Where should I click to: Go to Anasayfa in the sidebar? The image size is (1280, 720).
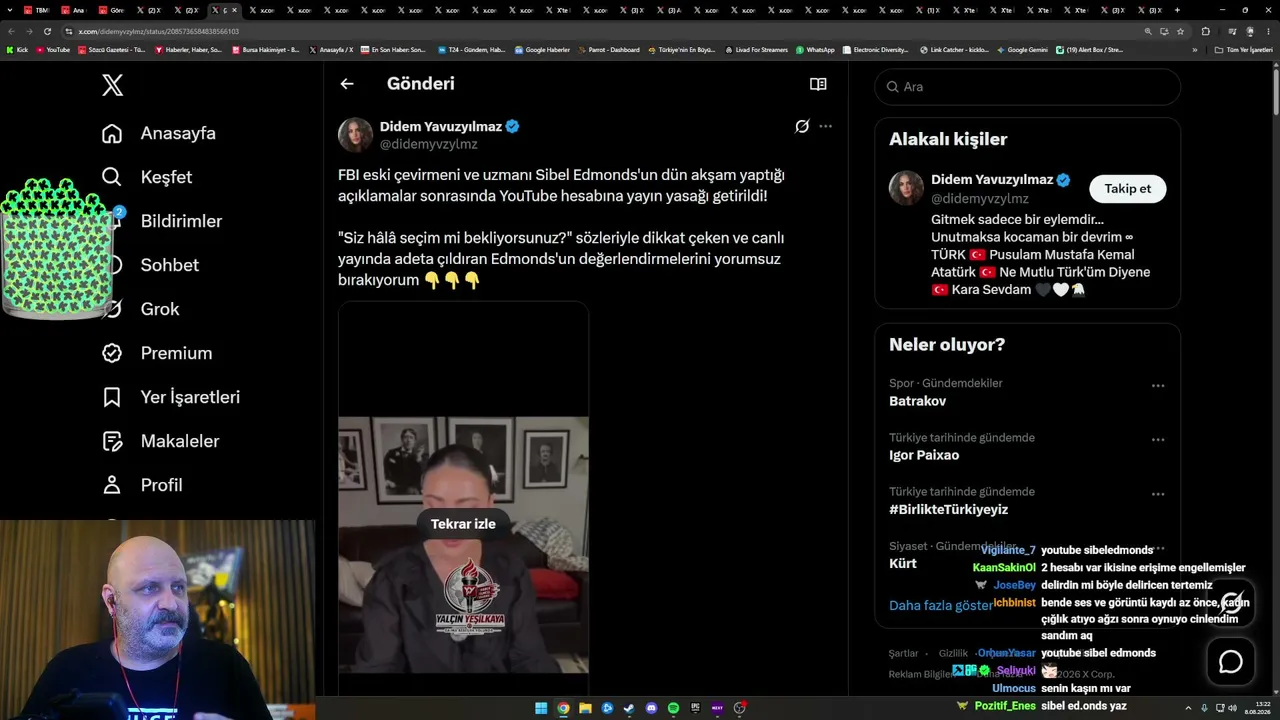(178, 133)
